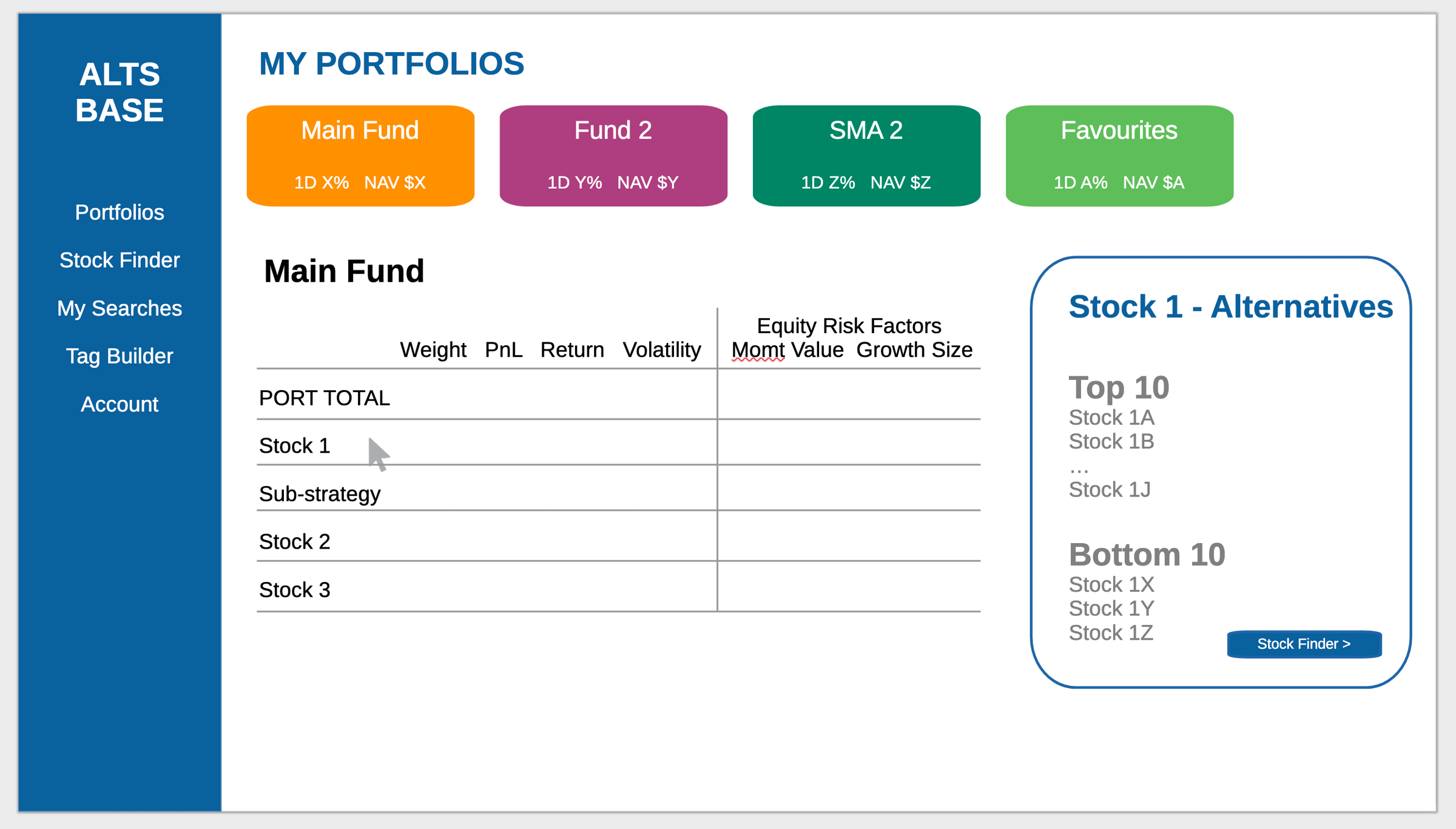
Task: Open the SMA 2 portfolio card
Action: pyautogui.click(x=866, y=155)
